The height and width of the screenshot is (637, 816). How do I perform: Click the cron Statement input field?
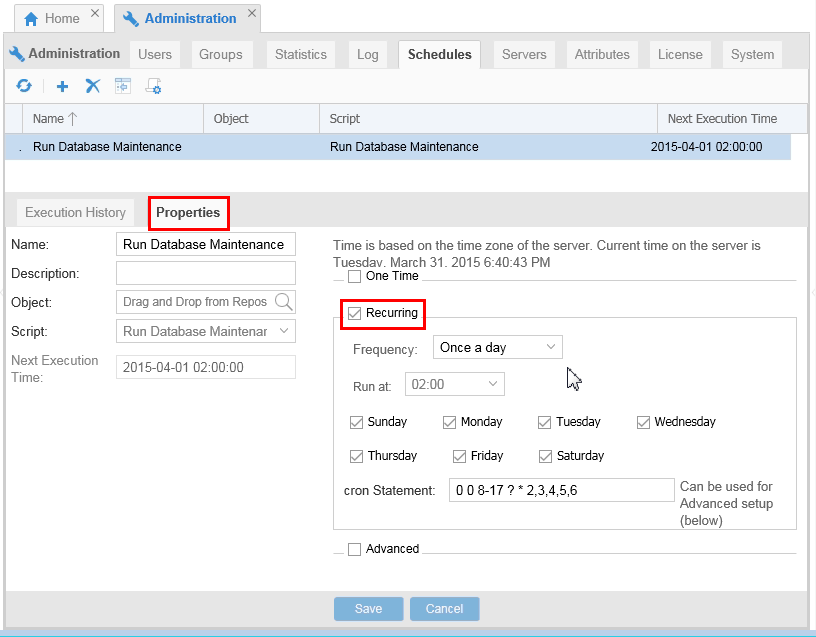click(562, 490)
